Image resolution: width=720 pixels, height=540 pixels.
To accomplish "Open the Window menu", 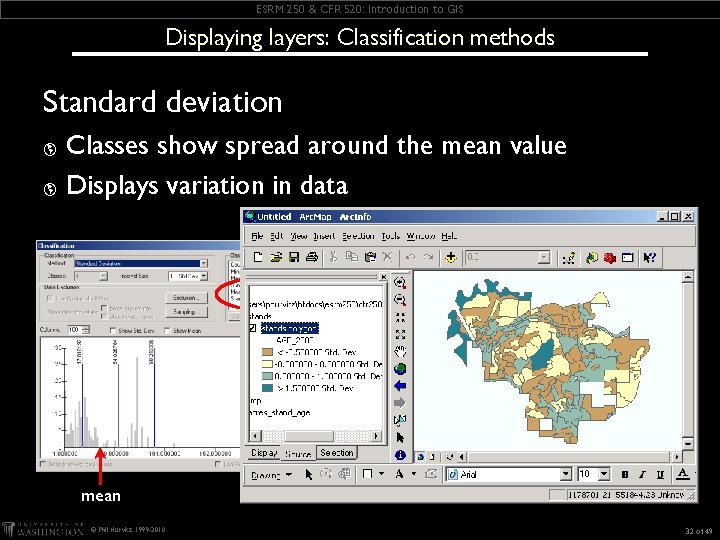I will click(421, 236).
